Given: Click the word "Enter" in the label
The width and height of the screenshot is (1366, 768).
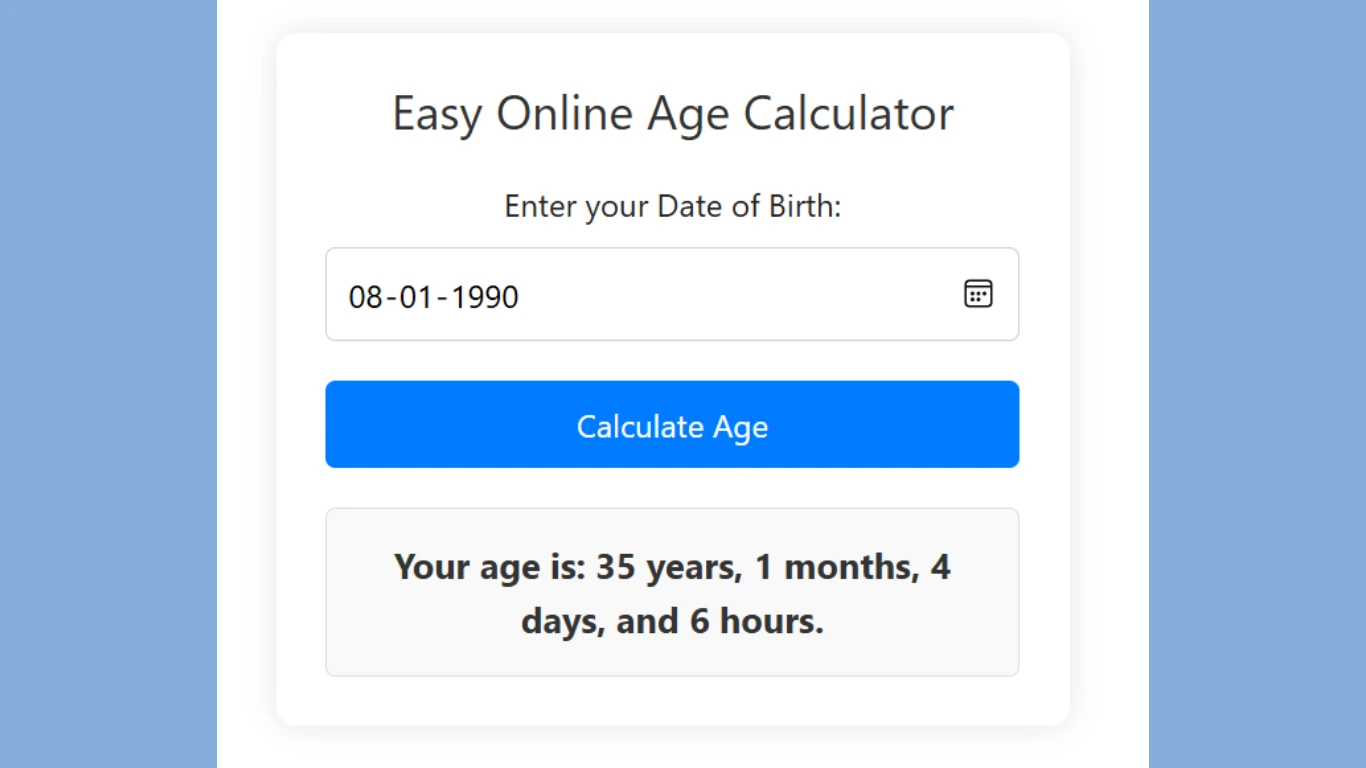Looking at the screenshot, I should point(540,206).
